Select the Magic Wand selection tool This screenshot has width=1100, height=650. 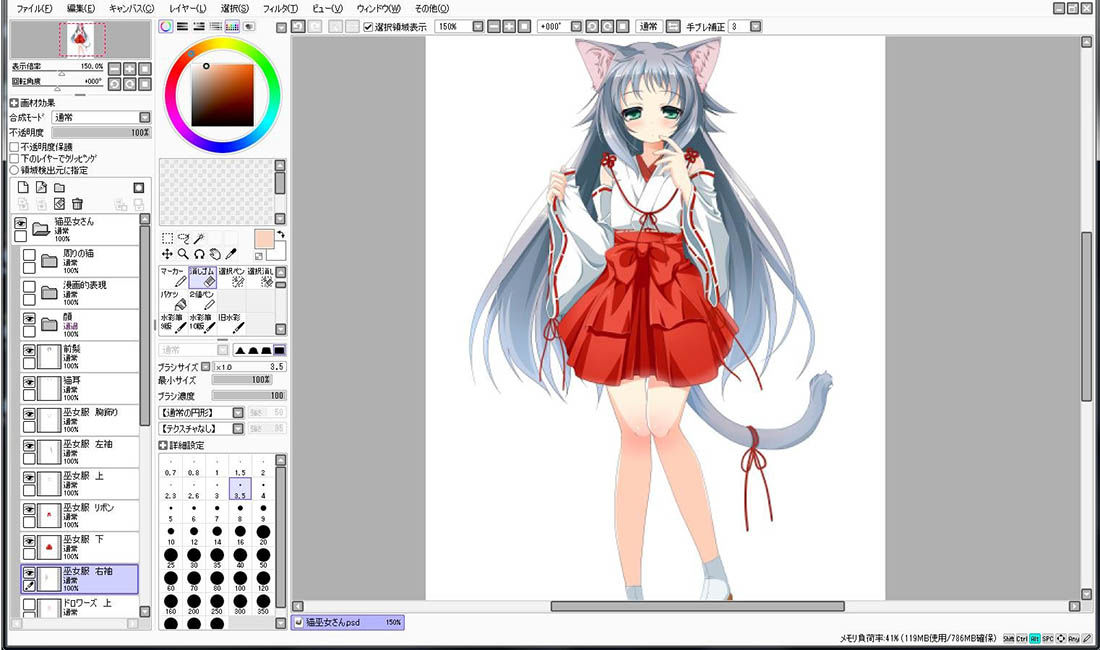pos(199,238)
